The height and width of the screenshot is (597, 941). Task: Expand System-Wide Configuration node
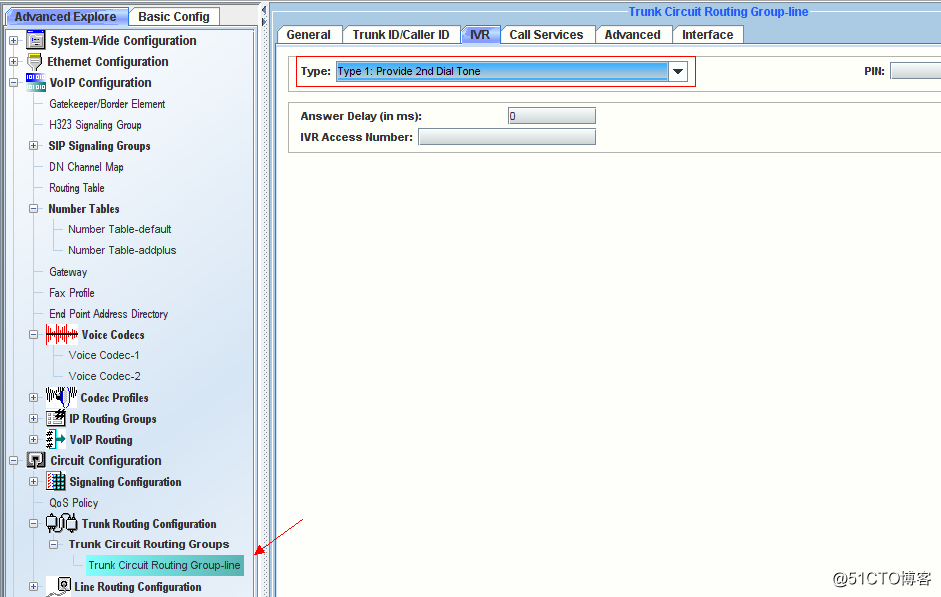(x=14, y=41)
